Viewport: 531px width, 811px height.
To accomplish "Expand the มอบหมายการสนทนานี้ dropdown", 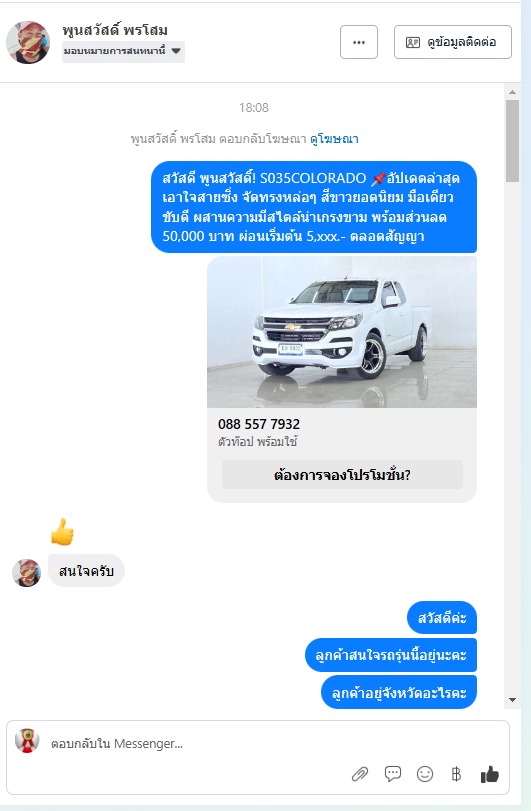I will (123, 51).
